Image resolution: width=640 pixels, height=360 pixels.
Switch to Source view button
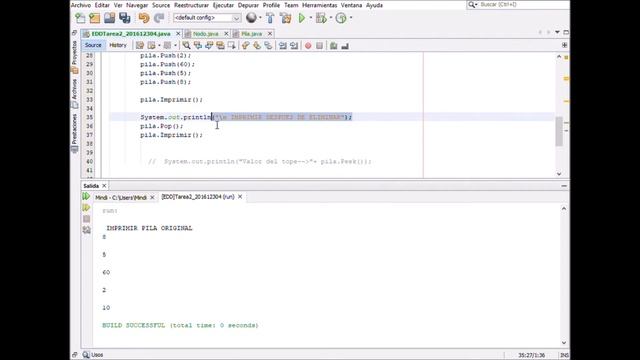(x=93, y=45)
